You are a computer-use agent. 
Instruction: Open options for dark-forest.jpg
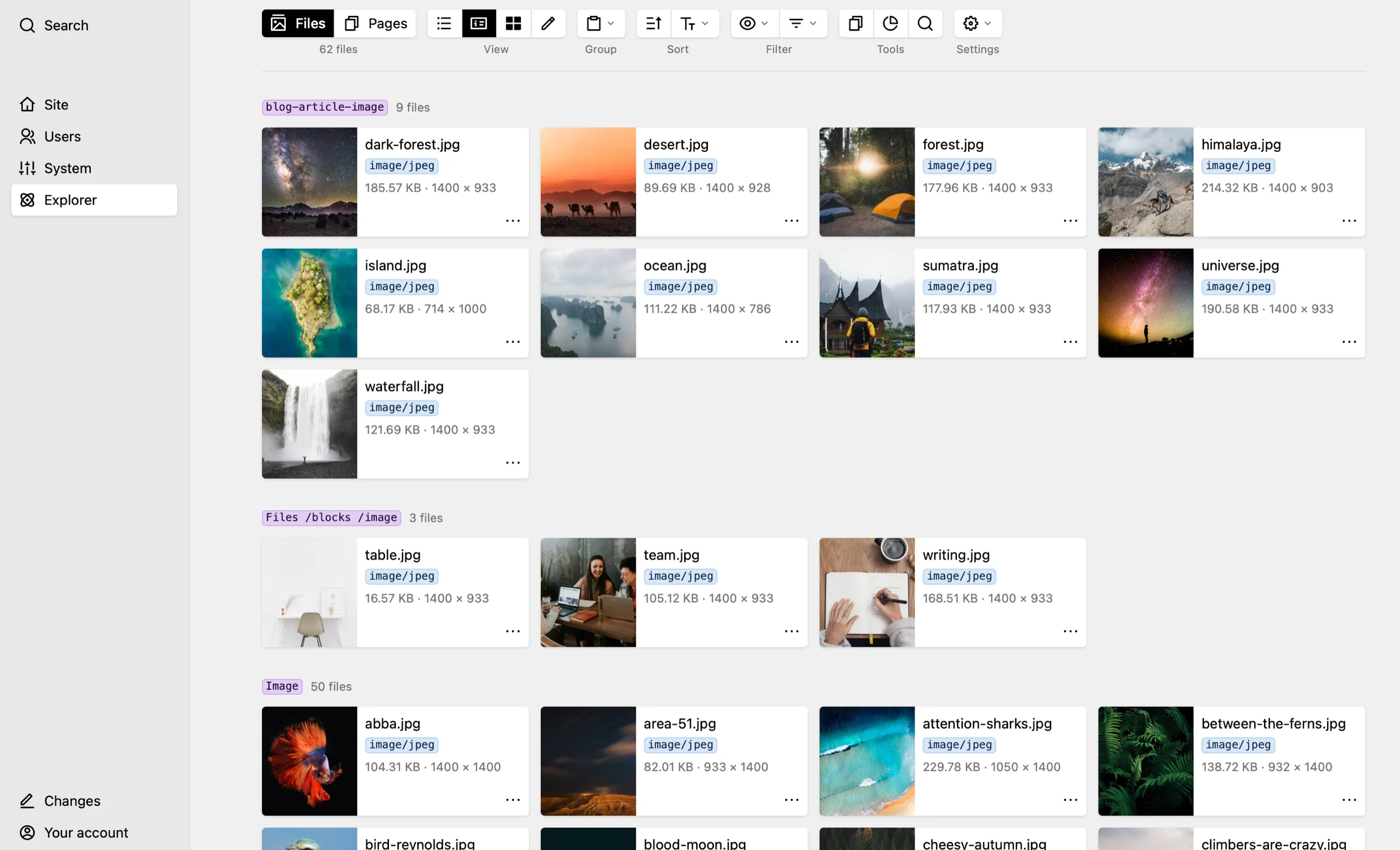[513, 221]
